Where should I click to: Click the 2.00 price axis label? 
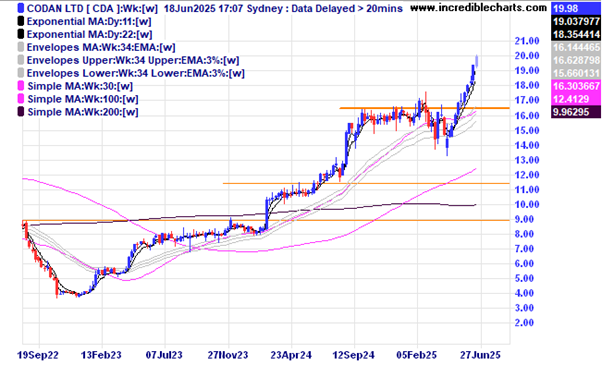click(524, 323)
